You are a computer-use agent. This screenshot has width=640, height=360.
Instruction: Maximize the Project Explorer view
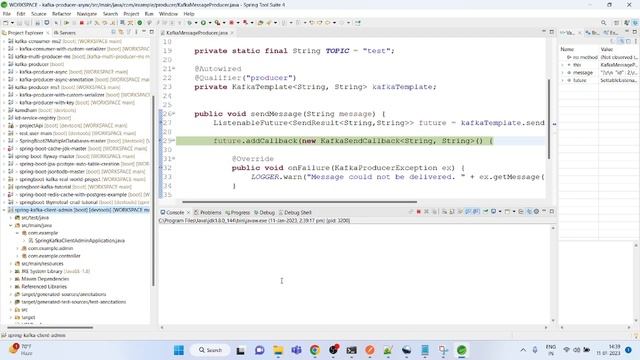(151, 32)
